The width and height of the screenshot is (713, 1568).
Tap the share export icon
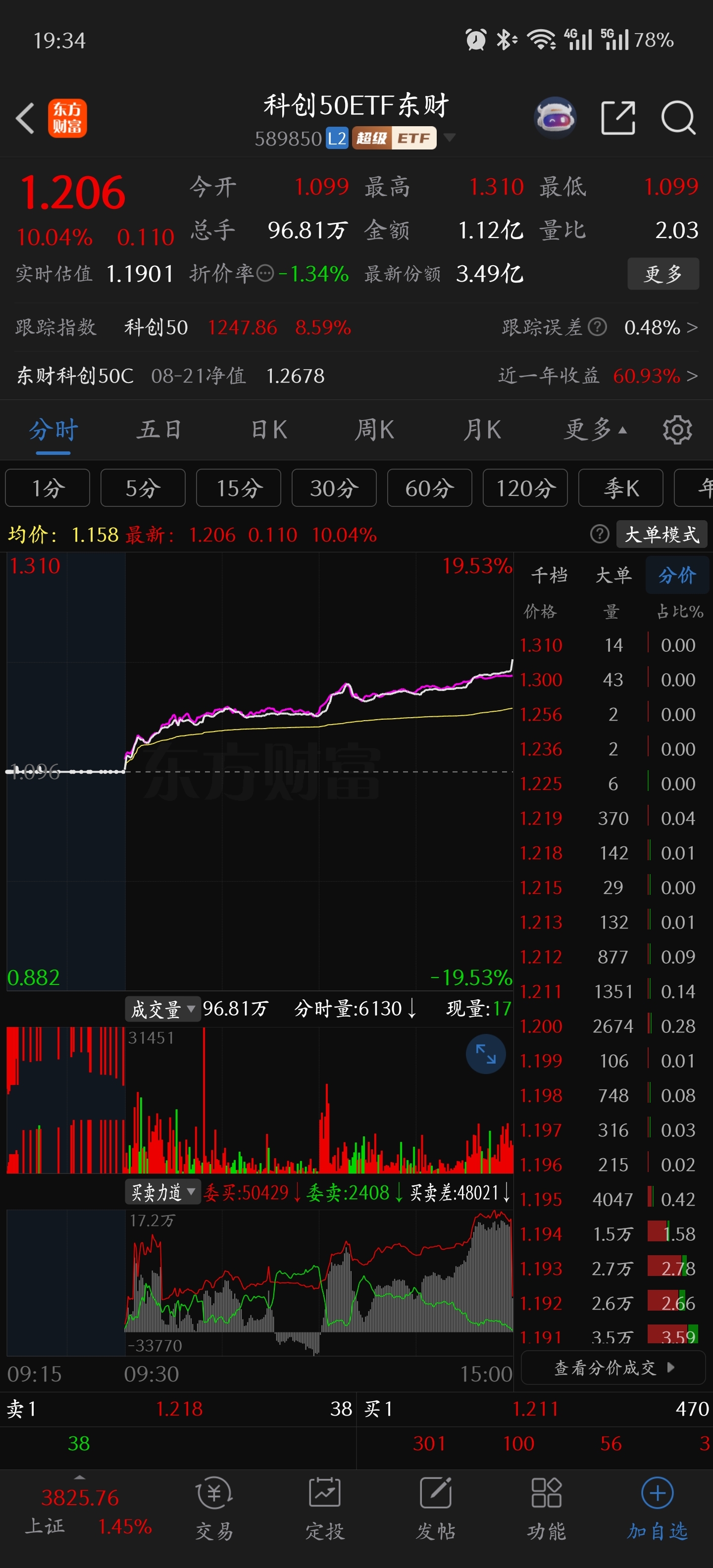click(x=618, y=118)
